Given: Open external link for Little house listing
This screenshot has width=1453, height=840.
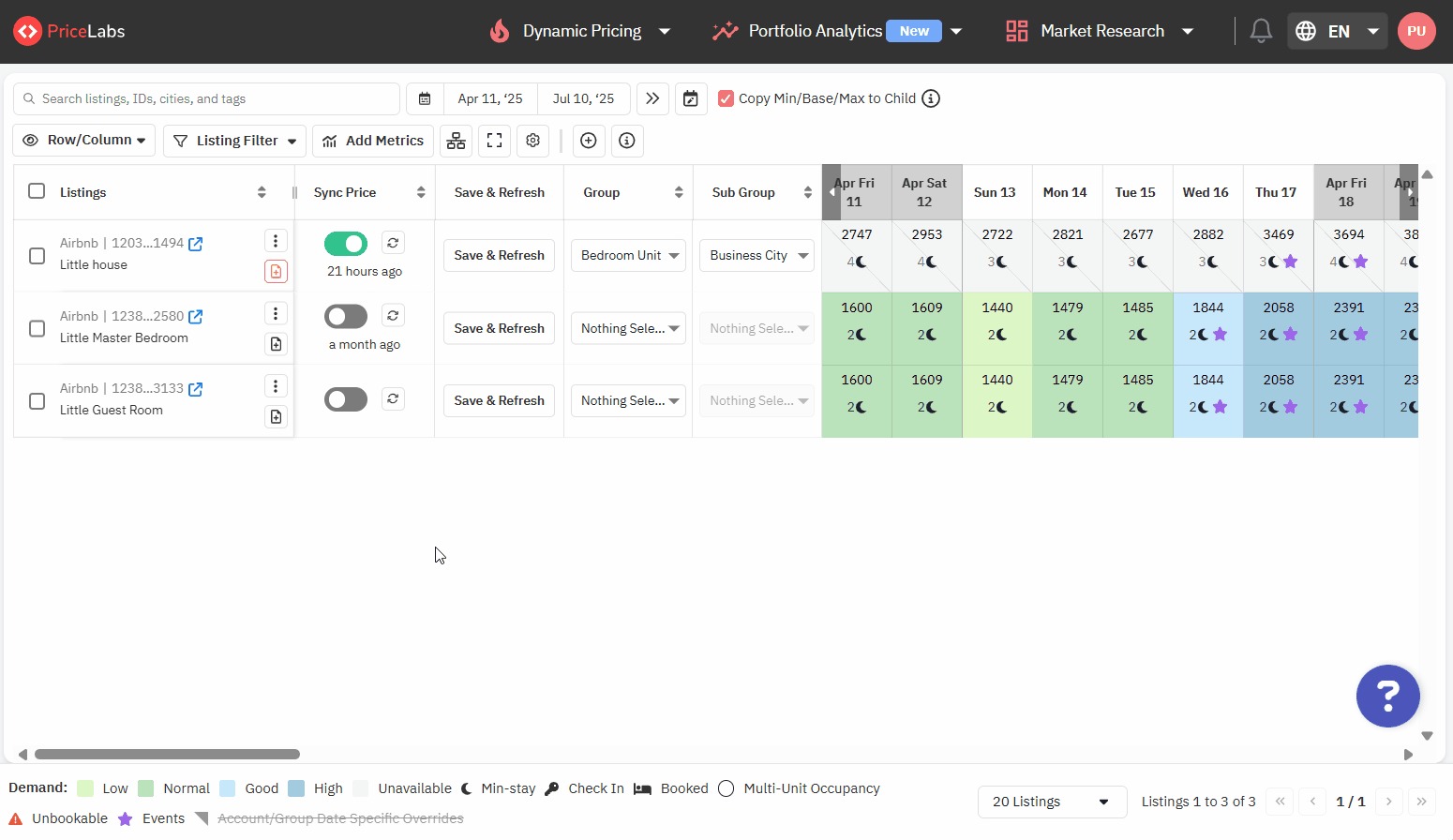Looking at the screenshot, I should pos(196,244).
